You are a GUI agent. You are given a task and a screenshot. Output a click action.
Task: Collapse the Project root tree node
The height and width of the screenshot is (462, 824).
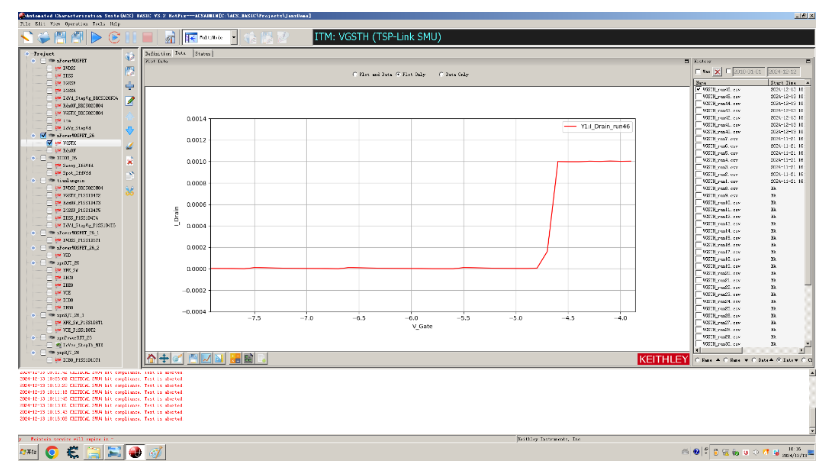(27, 54)
